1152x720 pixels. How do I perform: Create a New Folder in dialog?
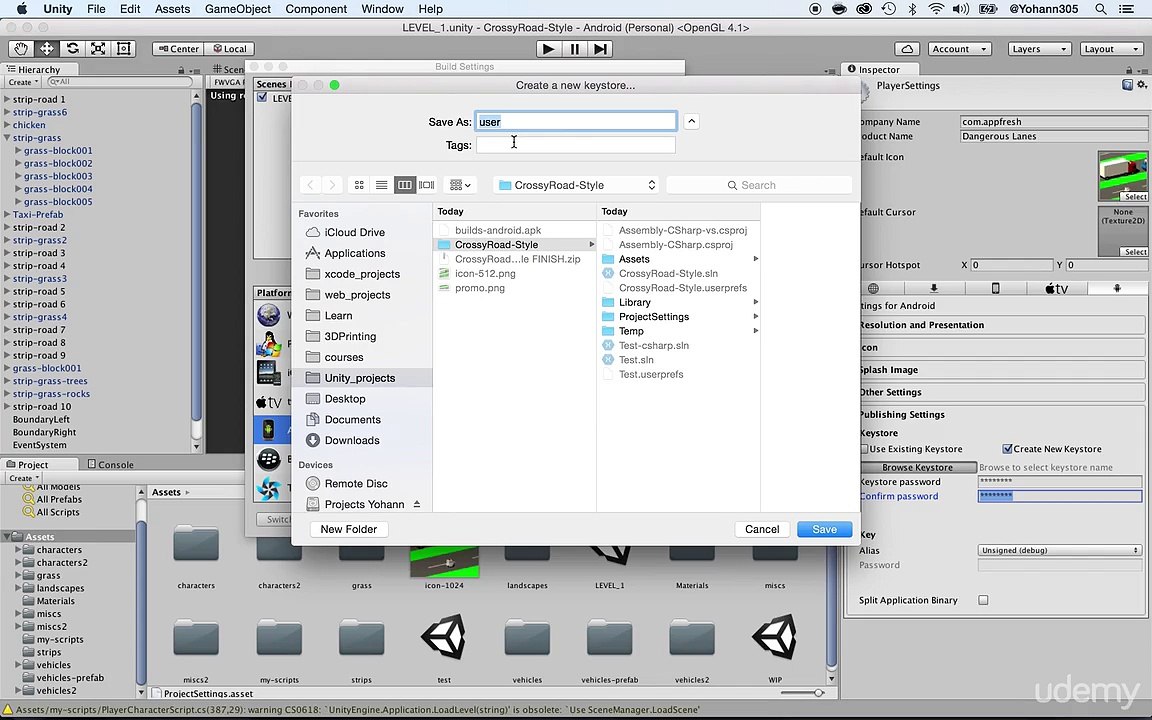349,529
